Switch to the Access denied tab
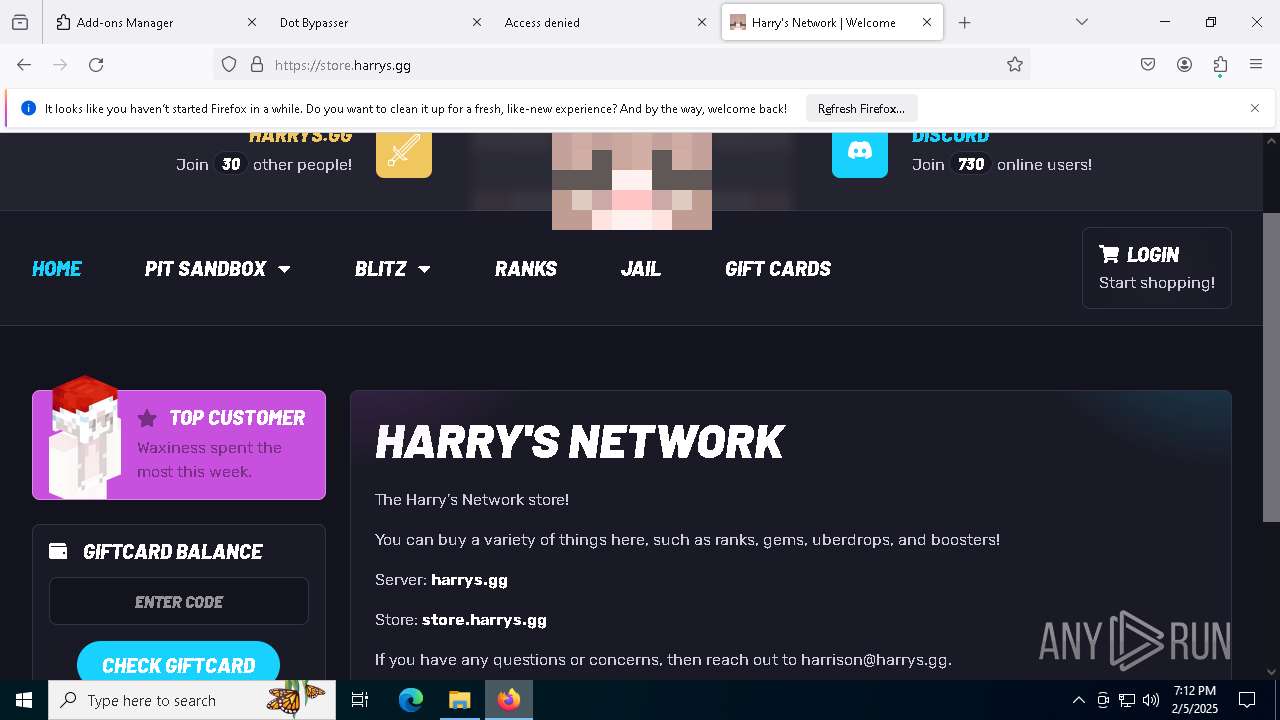This screenshot has height=720, width=1280. [x=606, y=22]
